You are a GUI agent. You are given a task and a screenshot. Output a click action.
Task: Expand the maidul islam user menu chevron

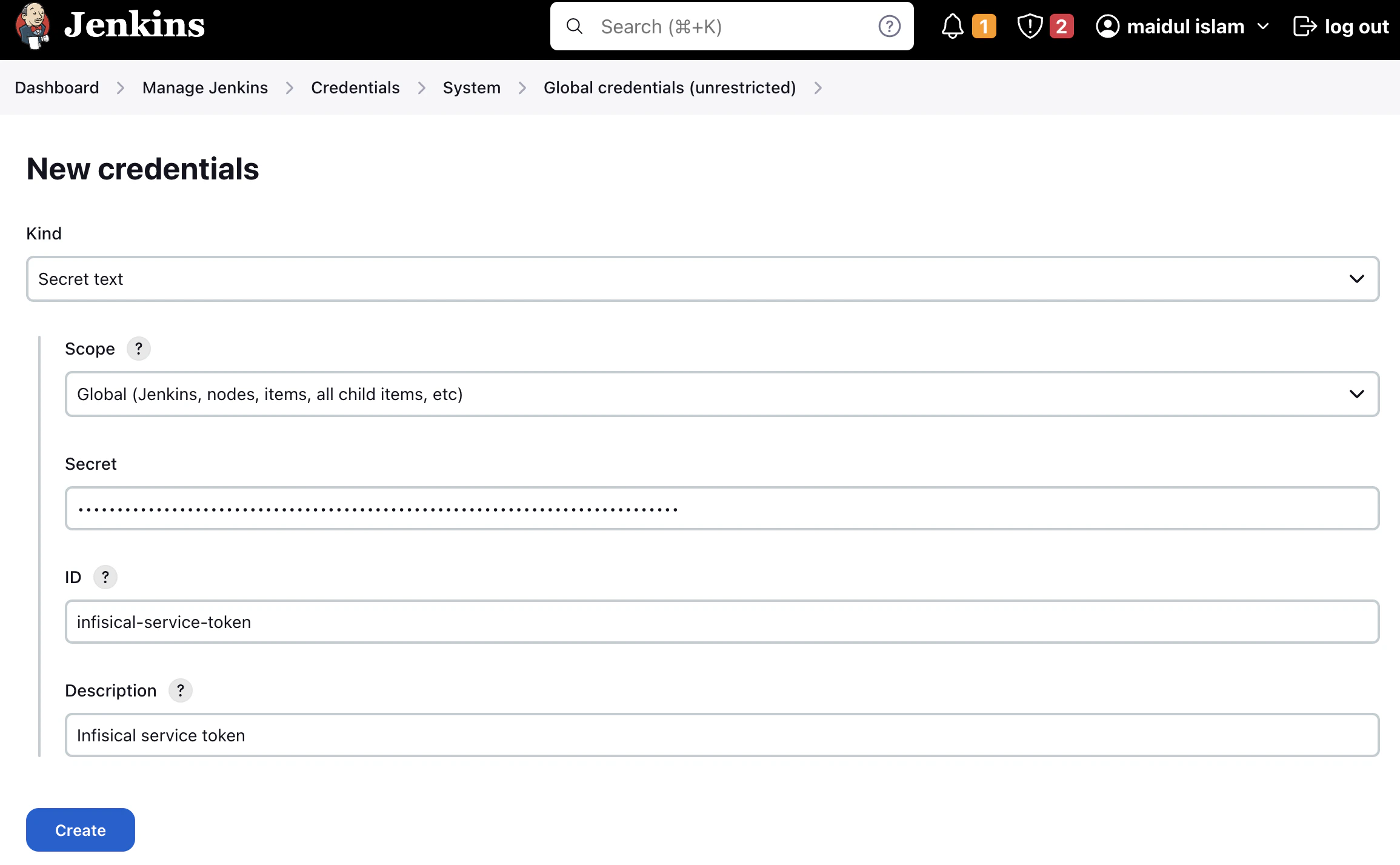coord(1263,26)
